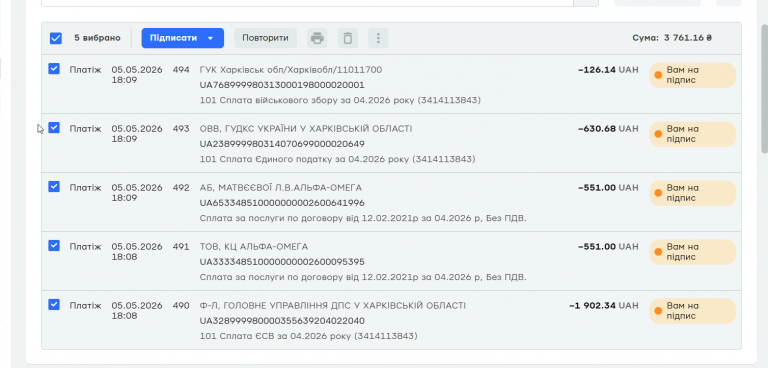This screenshot has width=768, height=368.
Task: Select IBAN UA768999980313000198000020001
Action: [282, 85]
